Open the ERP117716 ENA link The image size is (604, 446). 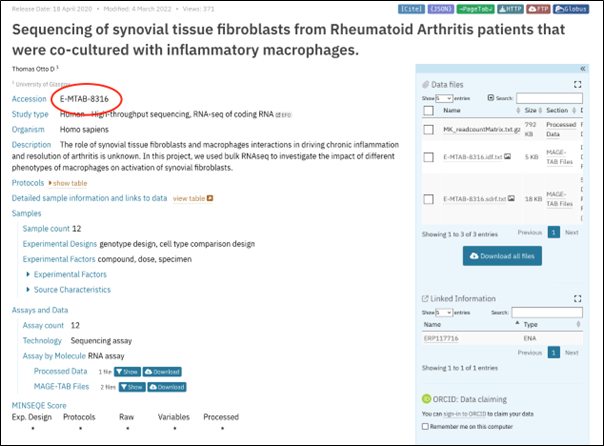coord(441,338)
